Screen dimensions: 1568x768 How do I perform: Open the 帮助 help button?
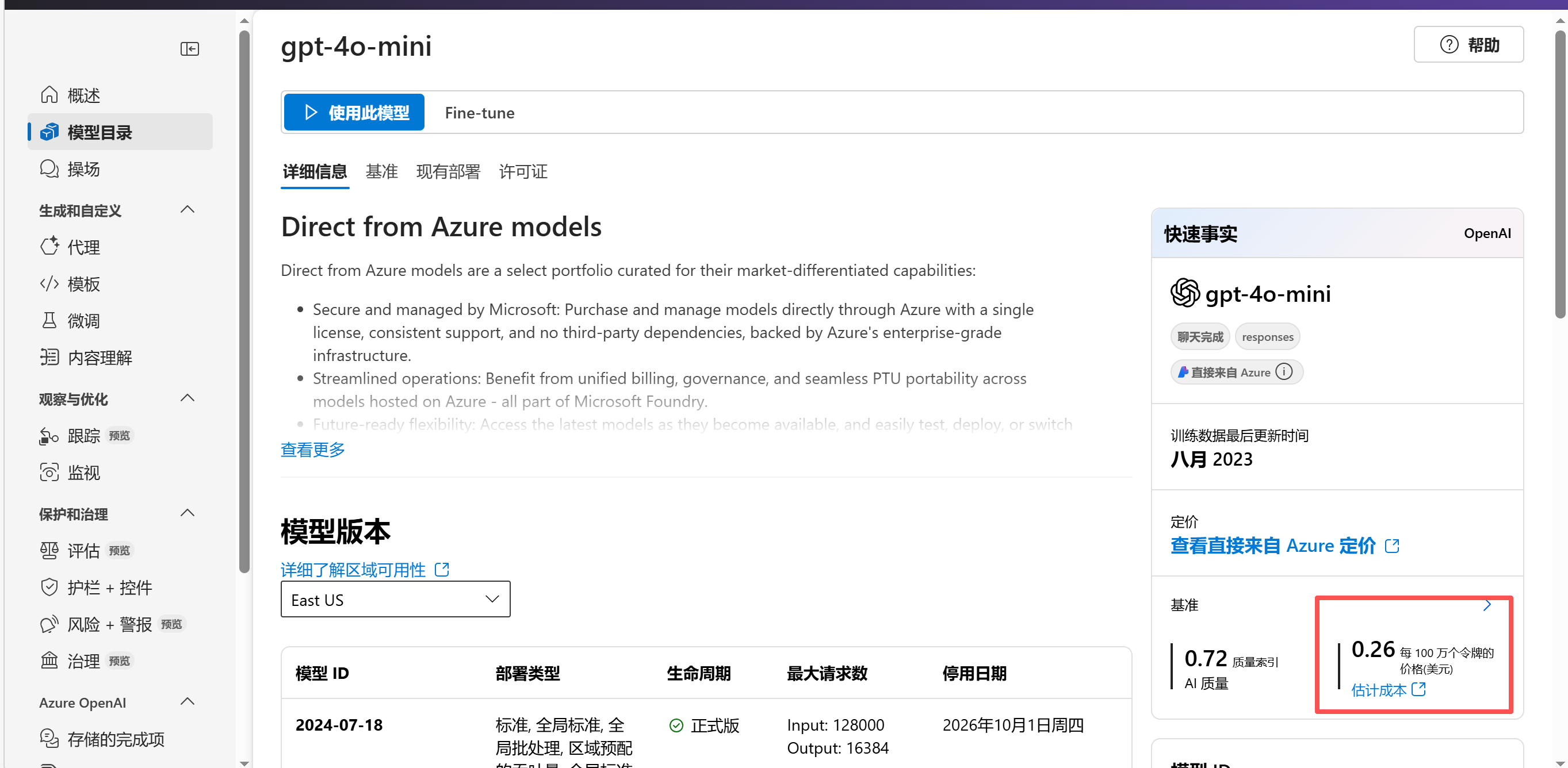click(1468, 45)
